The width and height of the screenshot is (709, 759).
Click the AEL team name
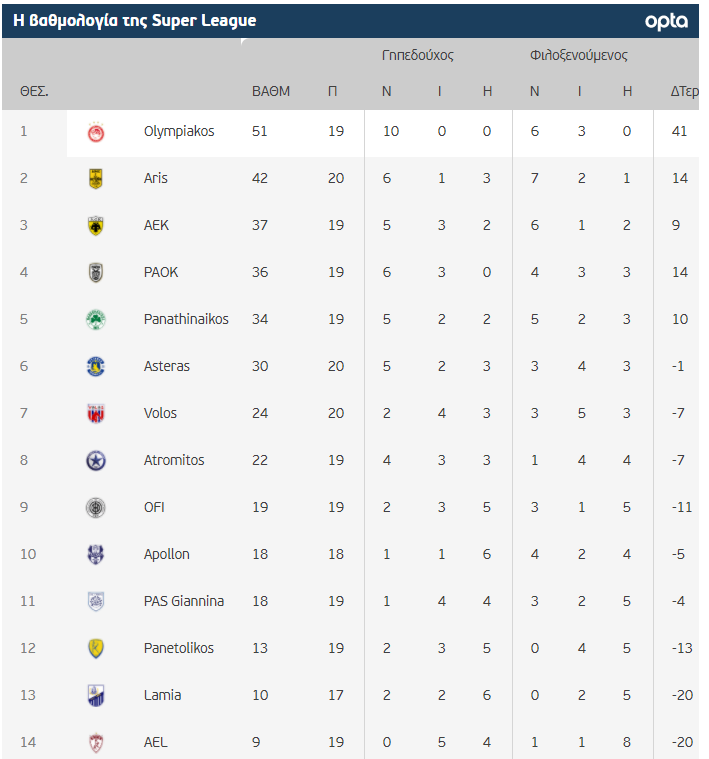[156, 742]
